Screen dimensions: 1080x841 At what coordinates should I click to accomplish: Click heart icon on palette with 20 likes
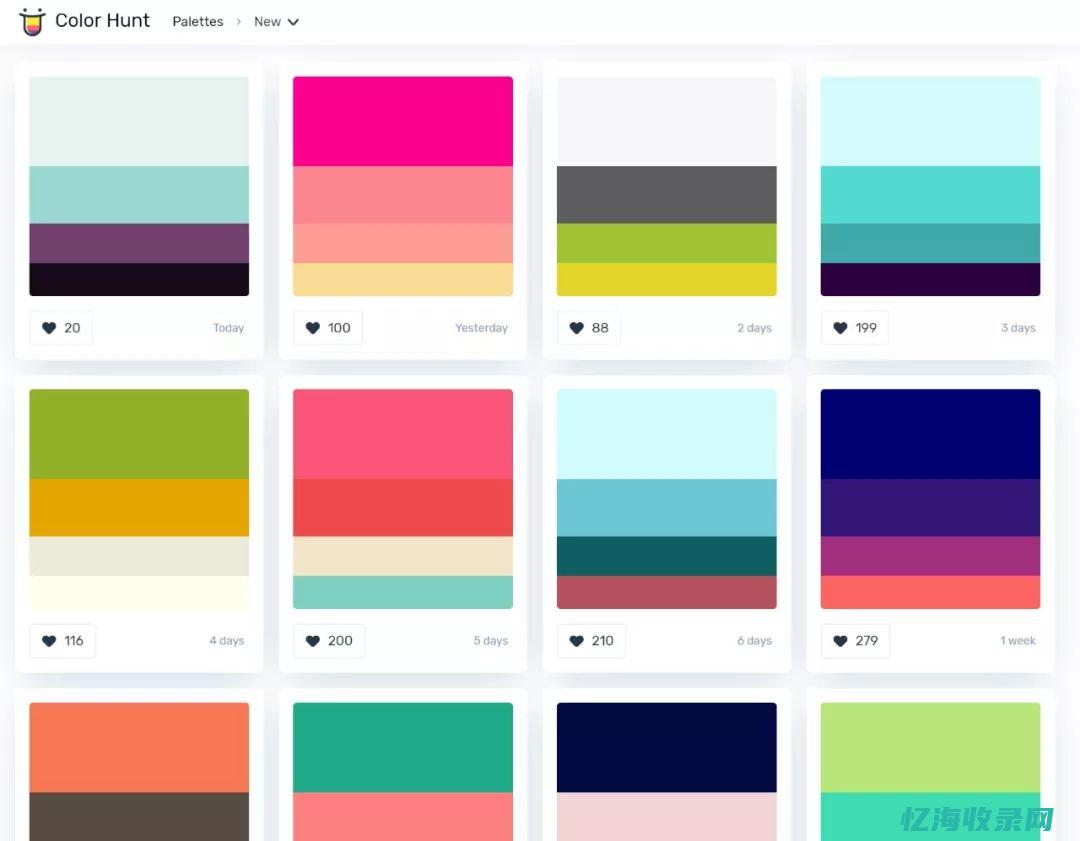(x=49, y=328)
